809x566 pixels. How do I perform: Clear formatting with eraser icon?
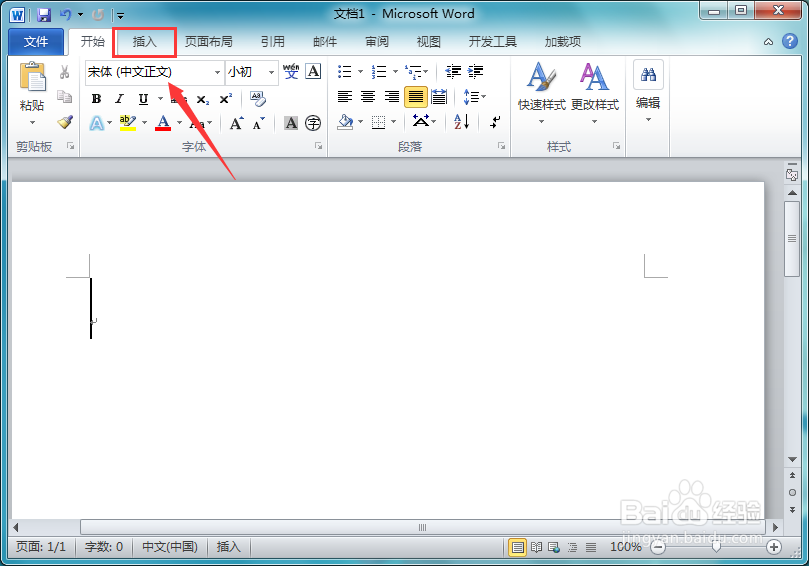257,99
